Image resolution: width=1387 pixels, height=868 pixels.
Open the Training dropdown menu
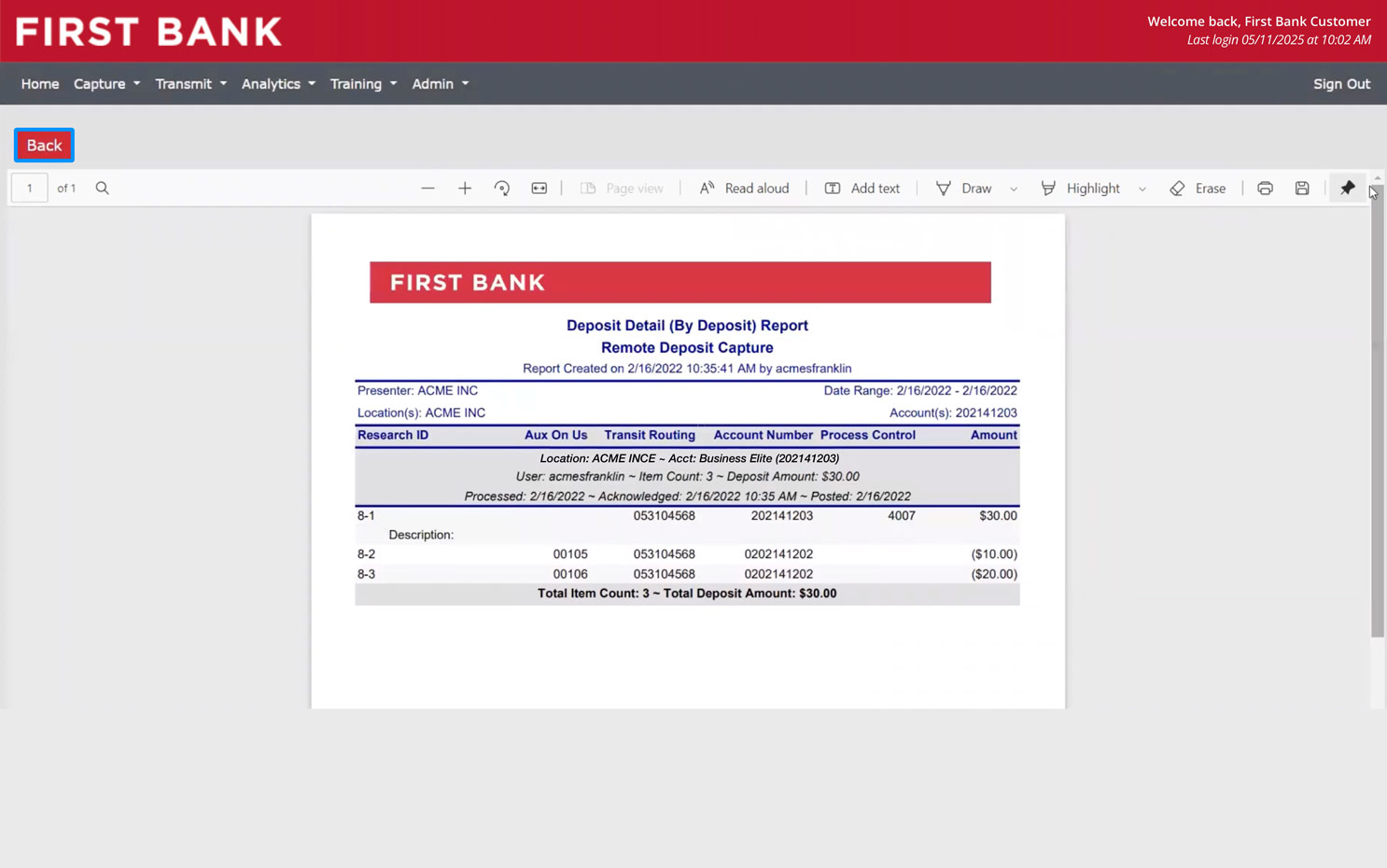(x=363, y=84)
